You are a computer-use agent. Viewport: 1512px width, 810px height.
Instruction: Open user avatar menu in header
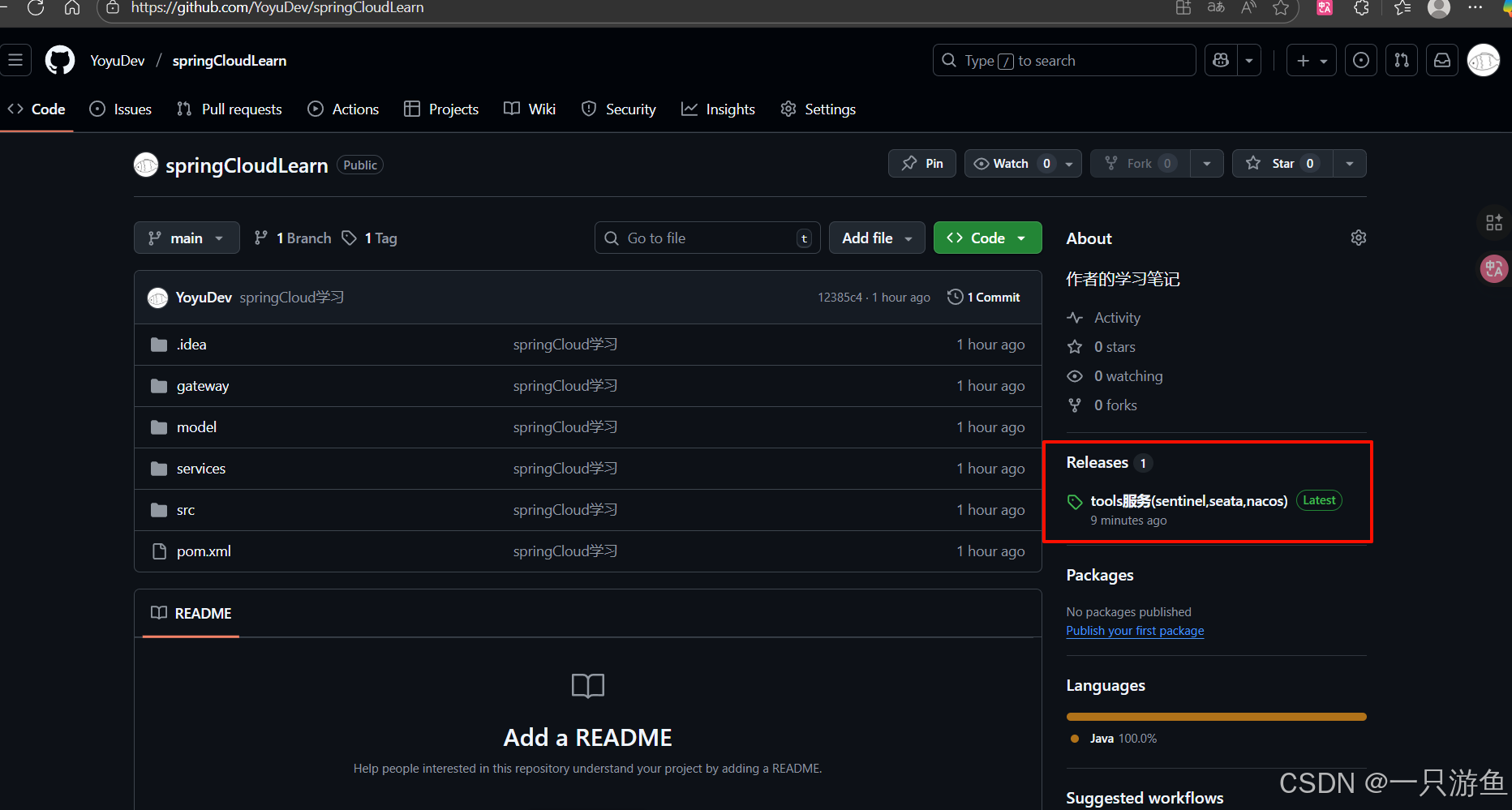[x=1484, y=60]
